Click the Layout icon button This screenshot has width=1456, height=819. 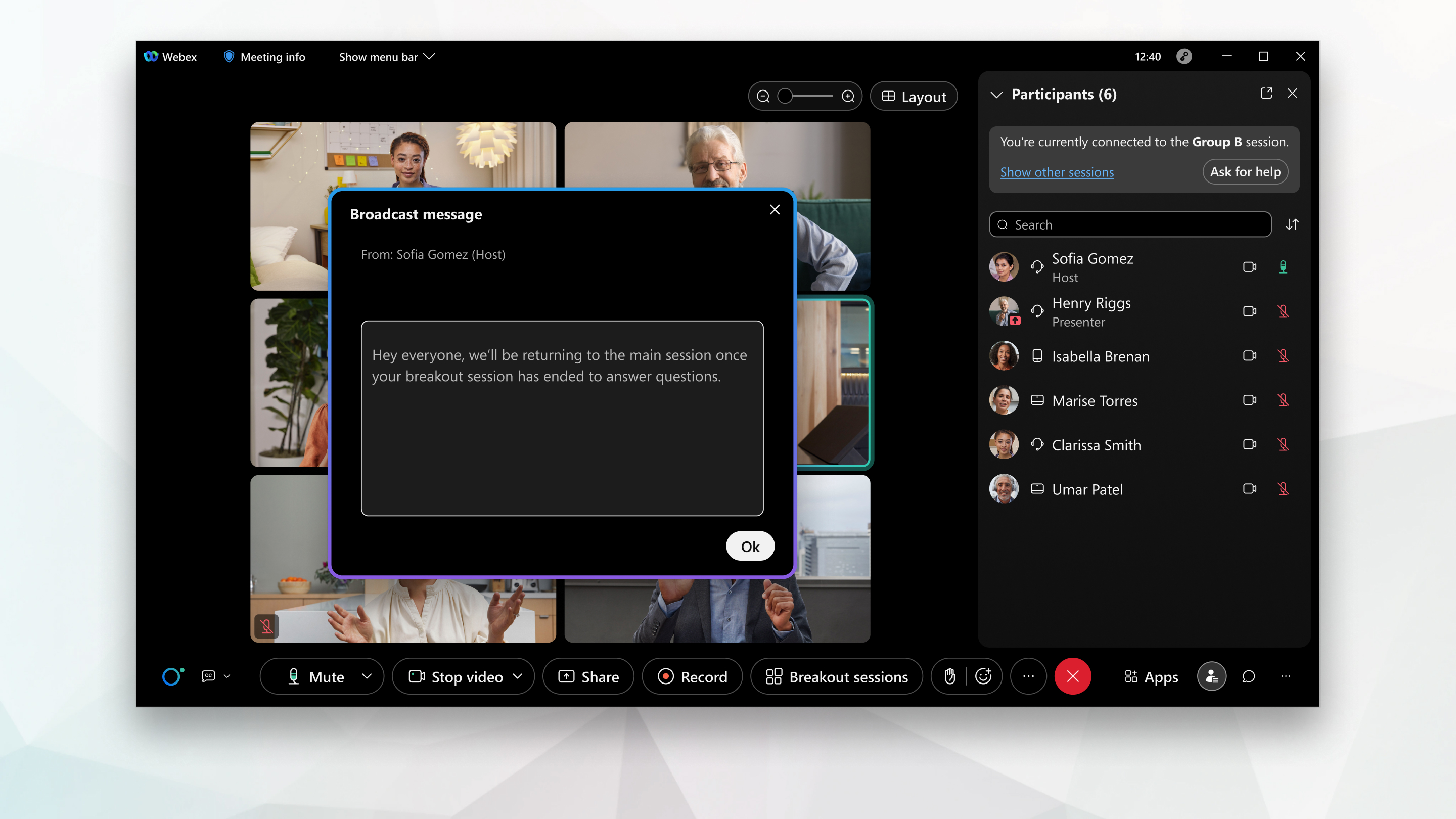click(x=913, y=96)
